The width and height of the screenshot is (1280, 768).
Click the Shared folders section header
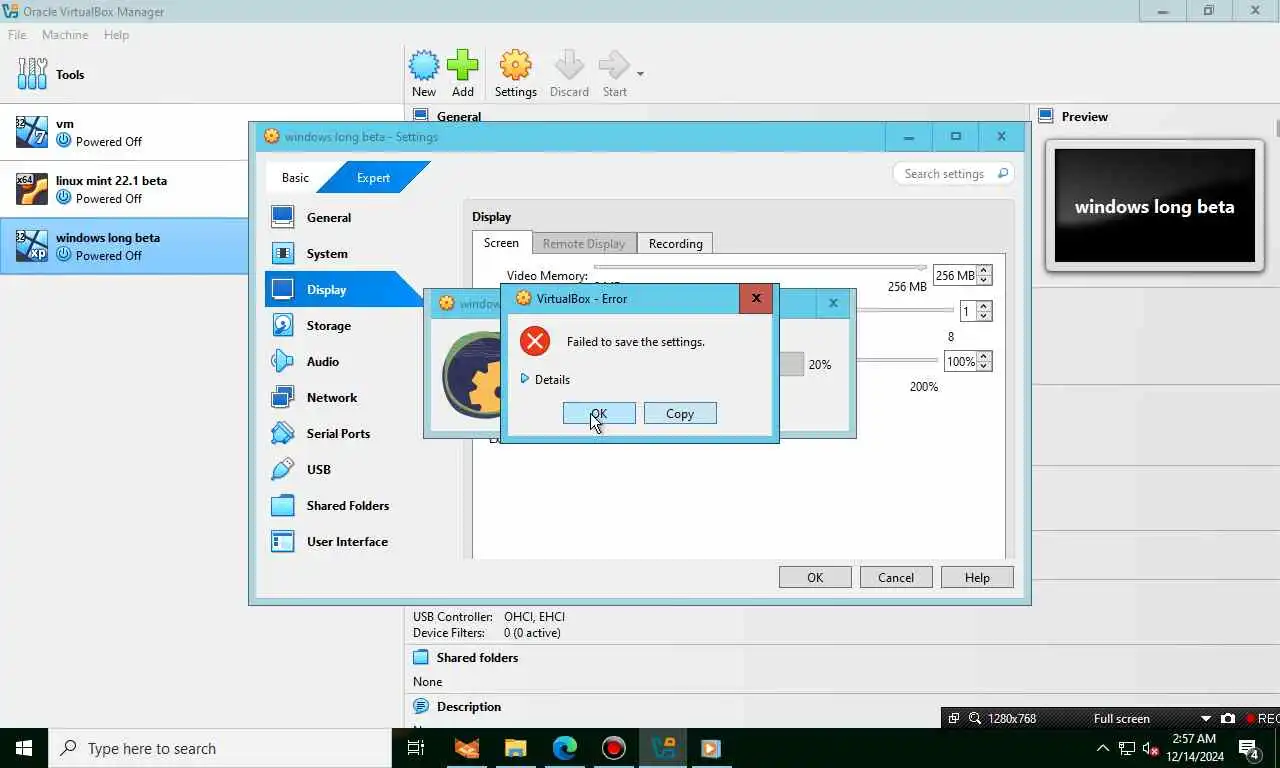[477, 657]
